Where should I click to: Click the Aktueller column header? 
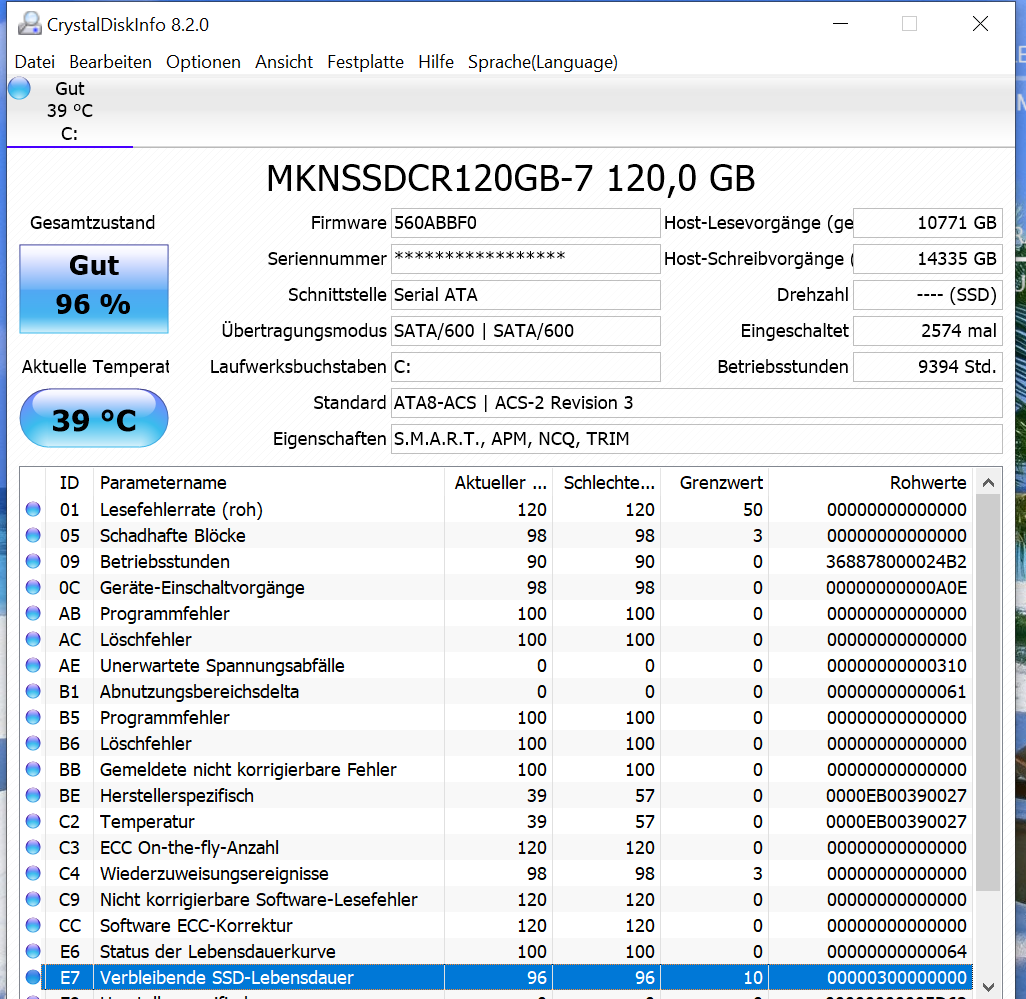tap(499, 483)
